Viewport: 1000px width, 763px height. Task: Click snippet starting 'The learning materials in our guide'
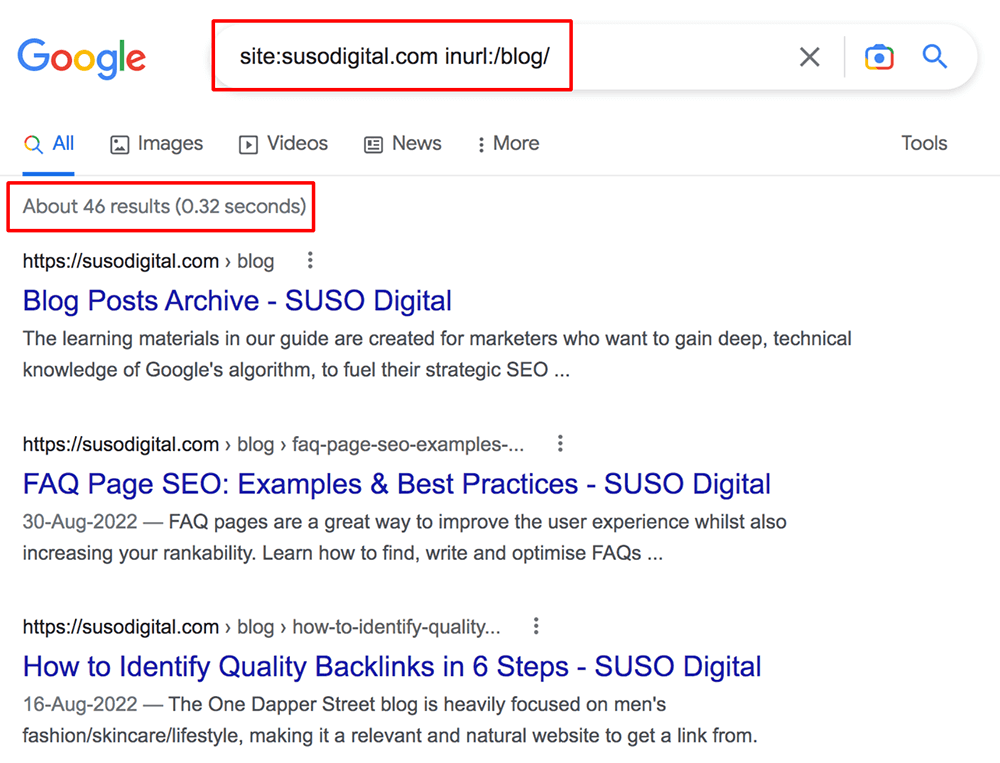[x=437, y=354]
